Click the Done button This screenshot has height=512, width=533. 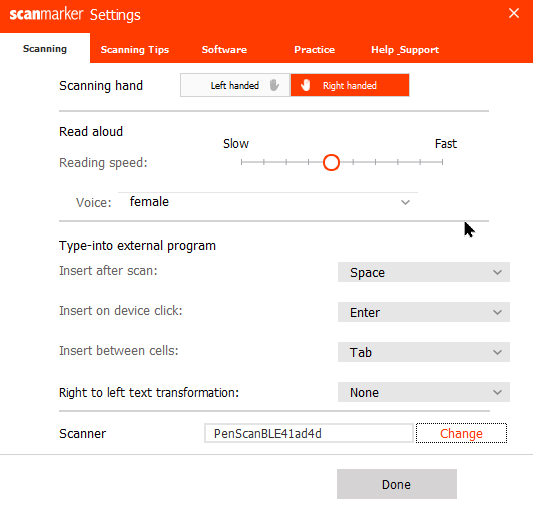[397, 484]
